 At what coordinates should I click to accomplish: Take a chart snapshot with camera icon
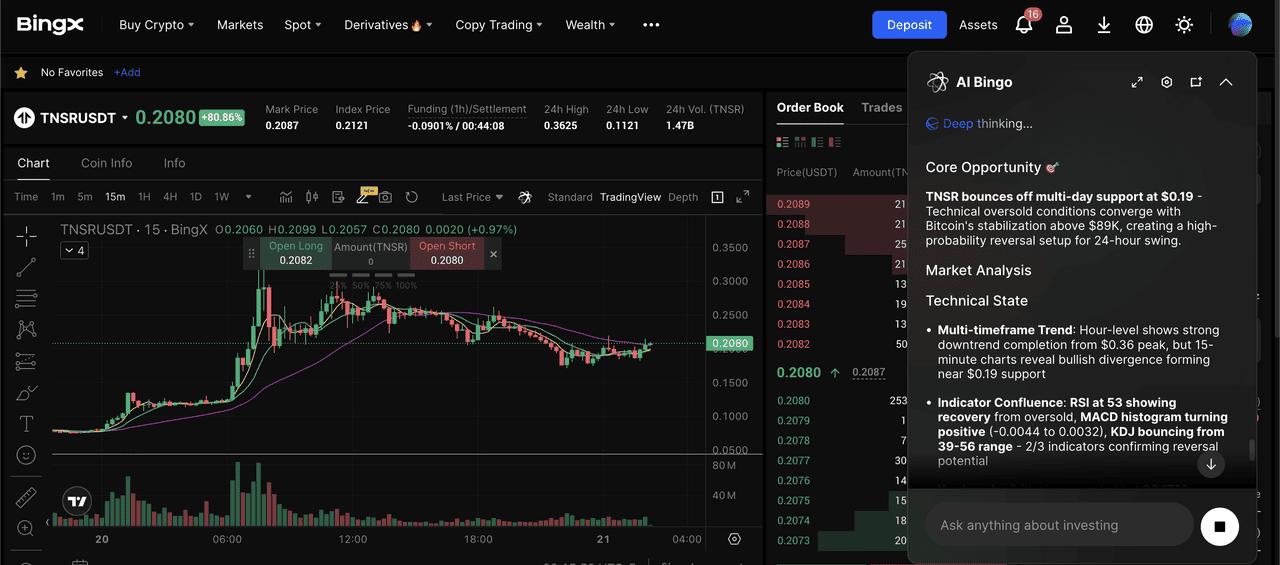(385, 197)
